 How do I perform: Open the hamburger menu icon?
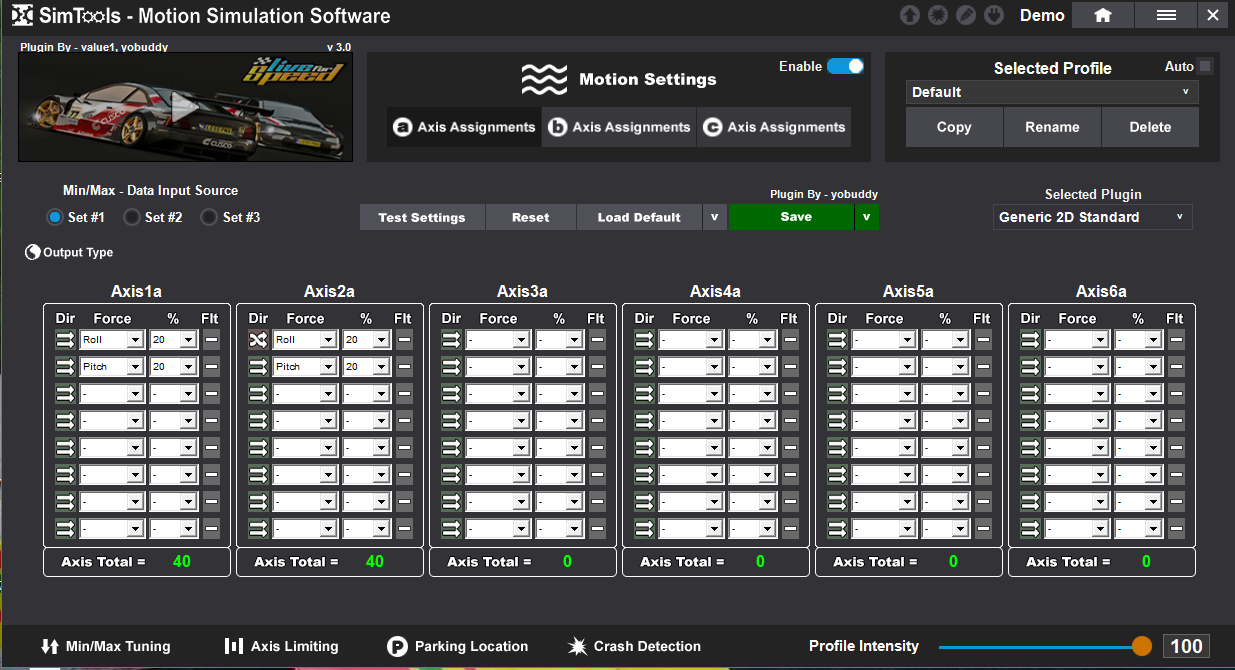(x=1166, y=15)
